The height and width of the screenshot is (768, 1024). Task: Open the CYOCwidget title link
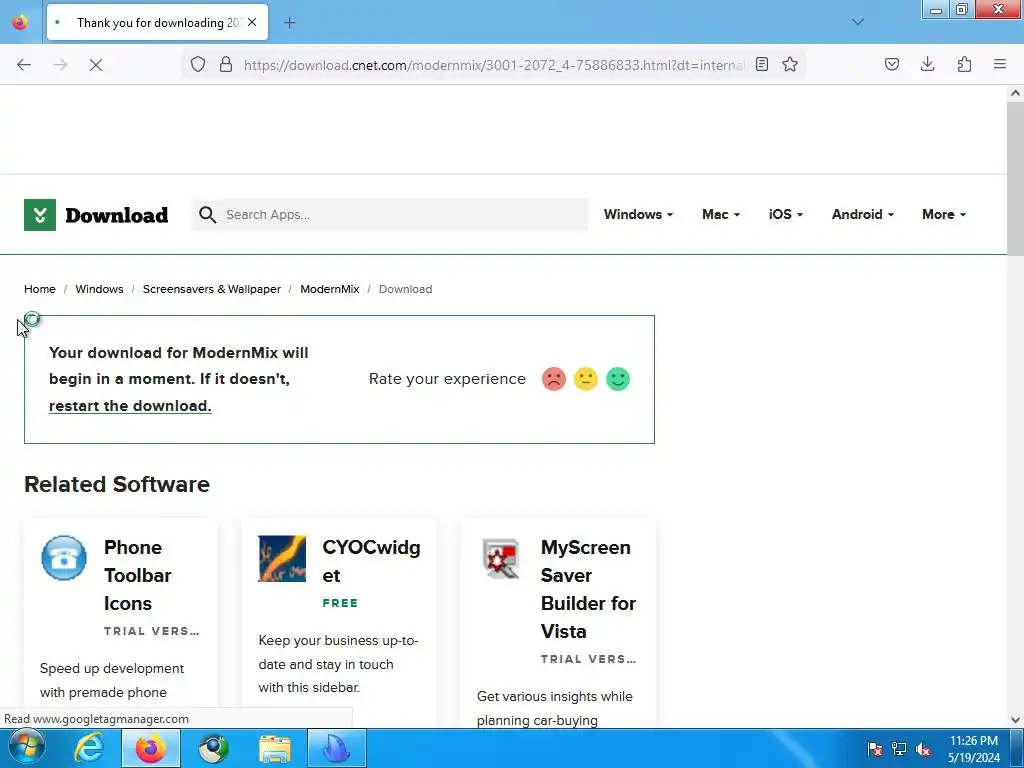point(371,561)
